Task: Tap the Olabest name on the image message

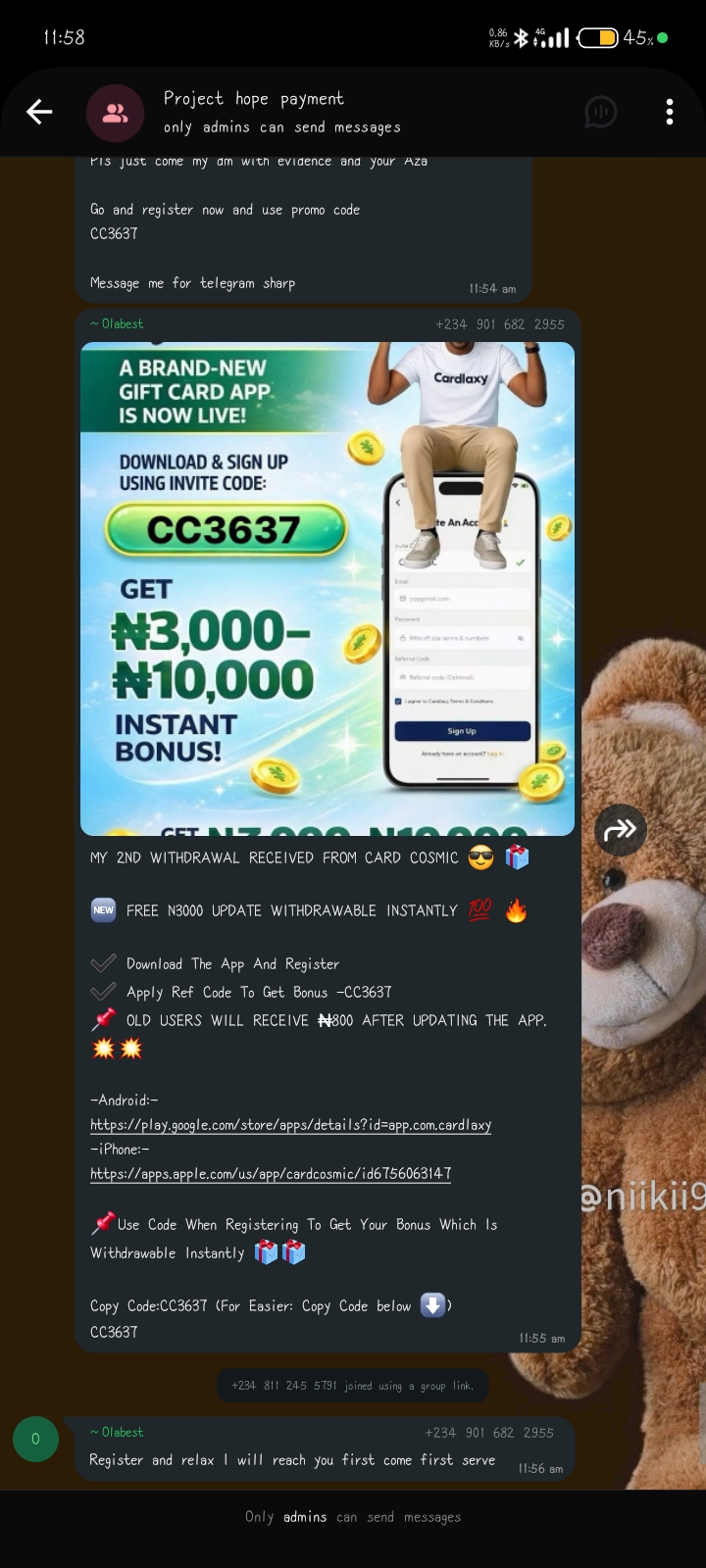Action: [x=118, y=323]
